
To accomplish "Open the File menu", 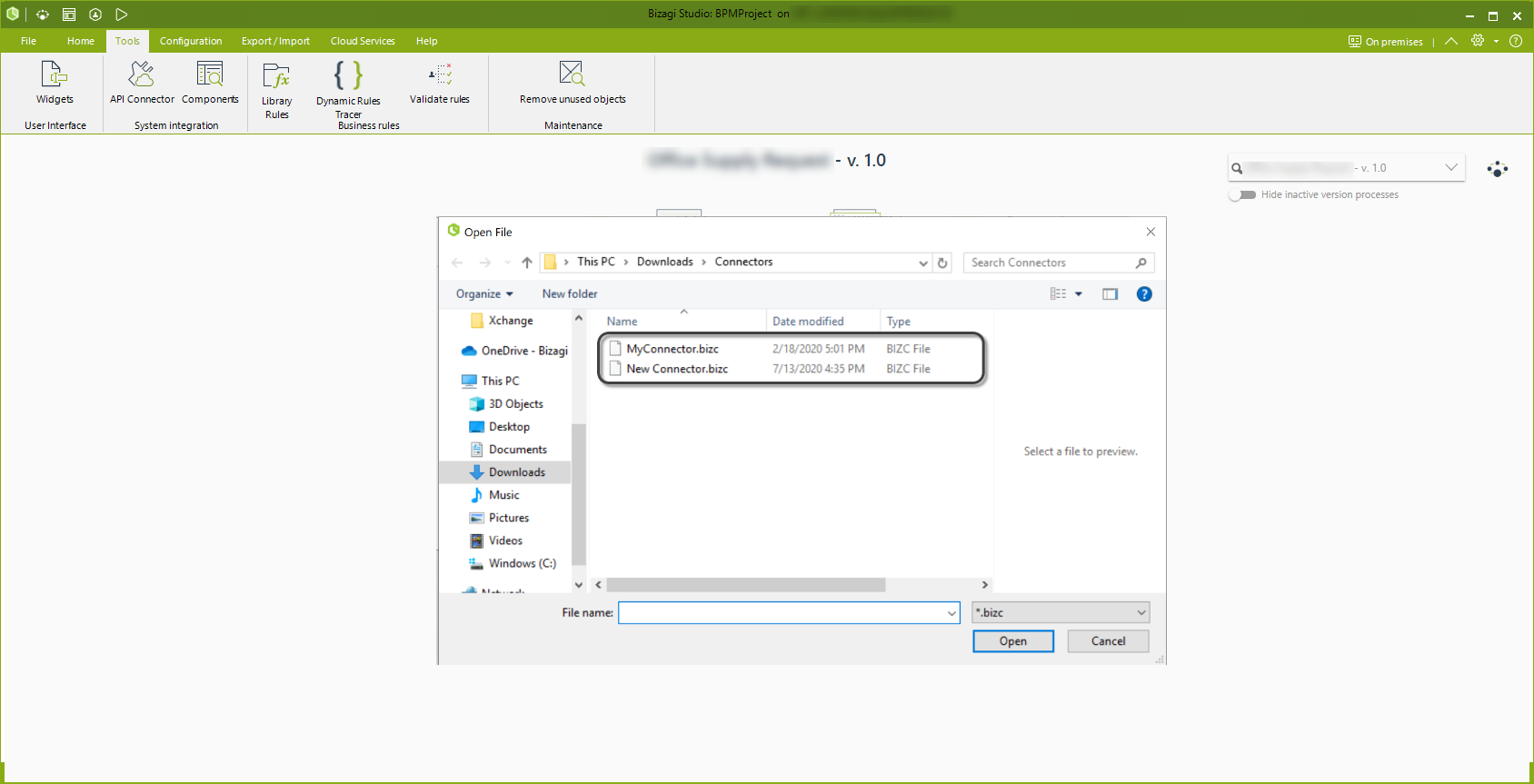I will (28, 41).
